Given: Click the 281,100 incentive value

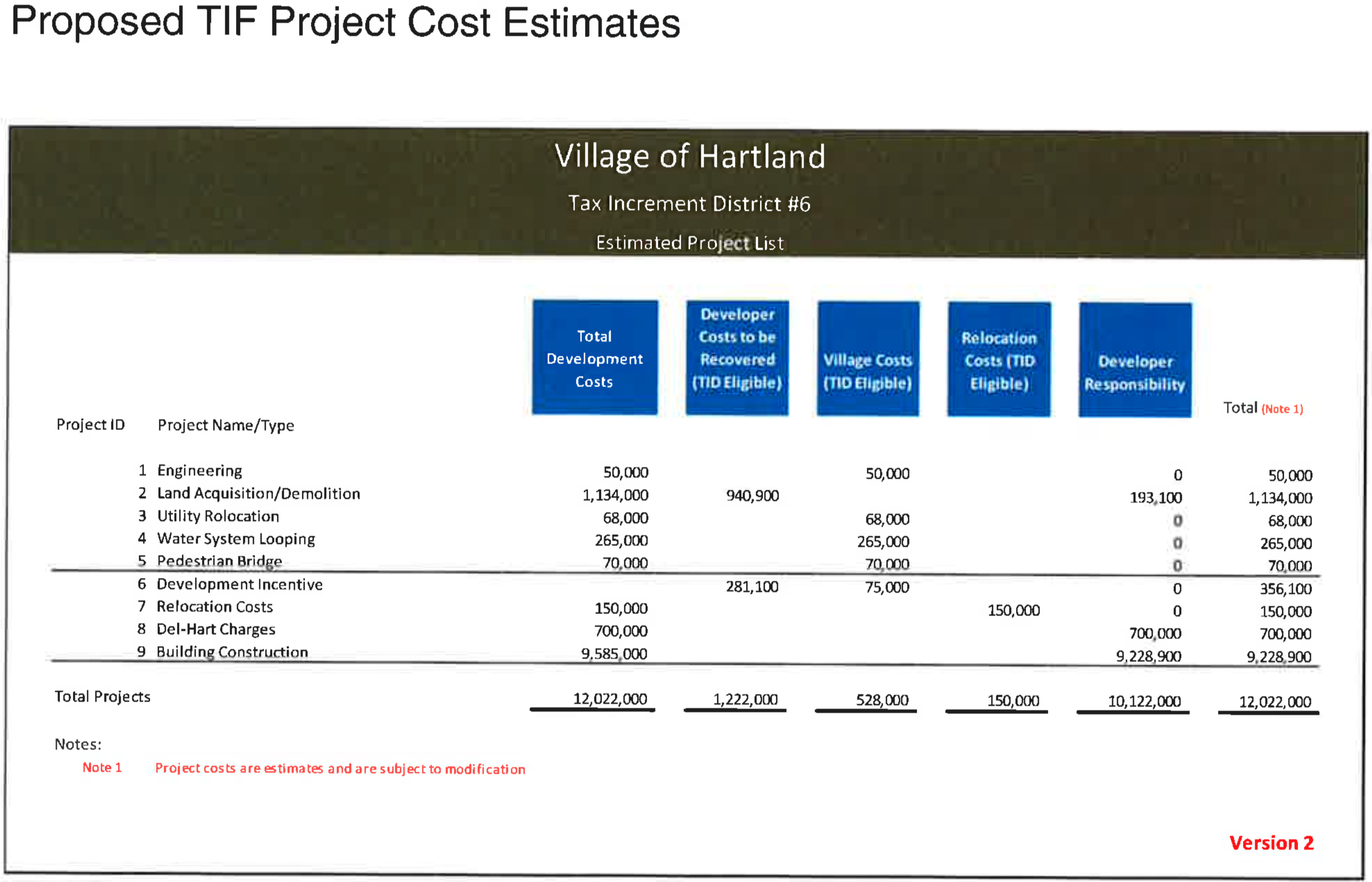Looking at the screenshot, I should click(752, 587).
